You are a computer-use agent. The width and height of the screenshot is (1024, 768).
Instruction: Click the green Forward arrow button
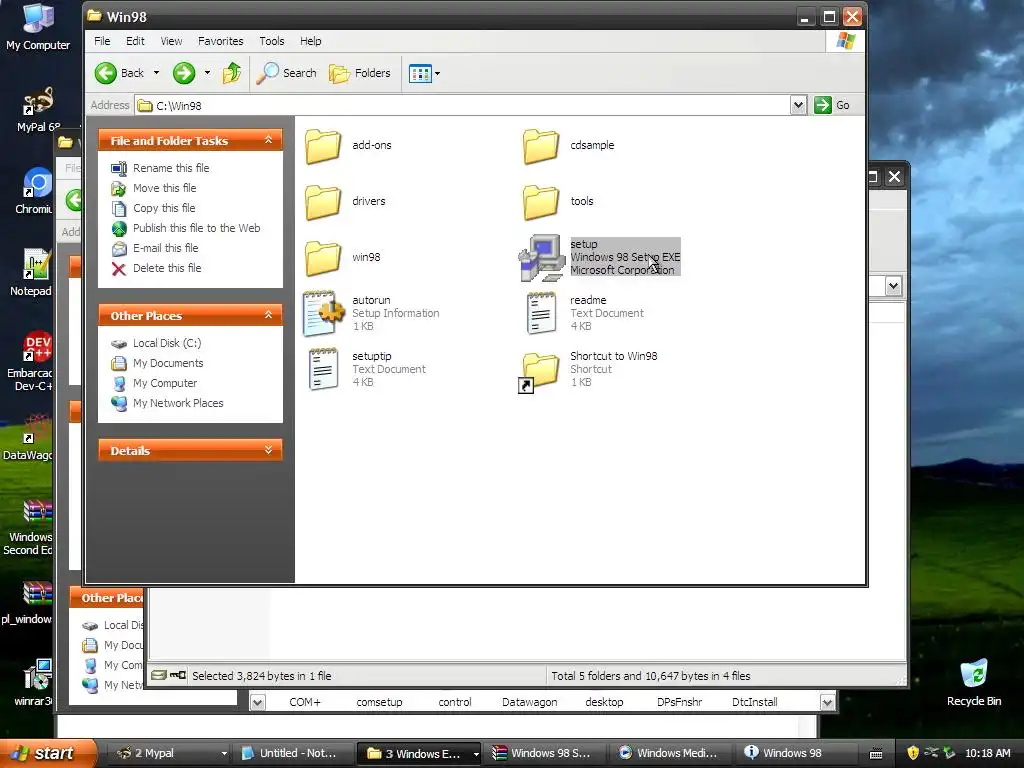[x=184, y=73]
